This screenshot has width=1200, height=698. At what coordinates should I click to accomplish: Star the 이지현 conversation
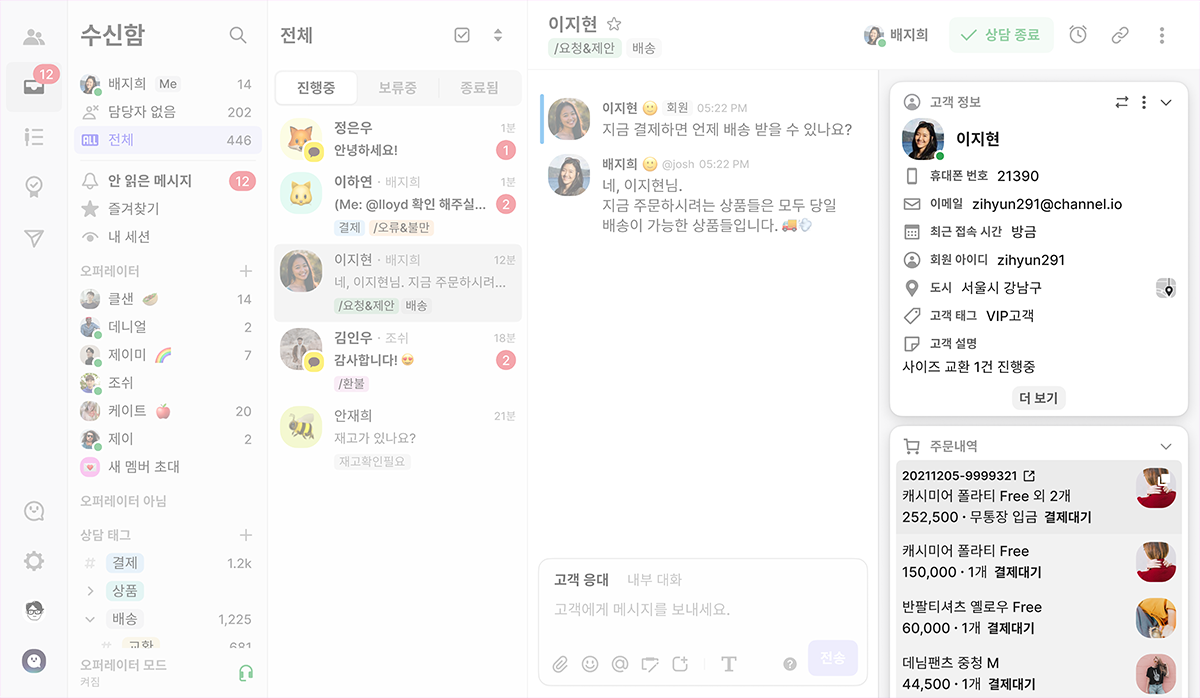coord(614,24)
